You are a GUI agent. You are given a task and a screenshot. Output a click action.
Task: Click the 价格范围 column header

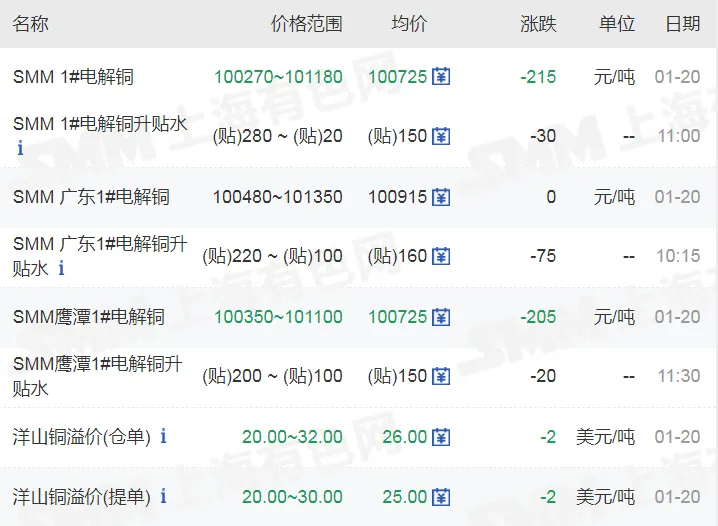(x=306, y=24)
